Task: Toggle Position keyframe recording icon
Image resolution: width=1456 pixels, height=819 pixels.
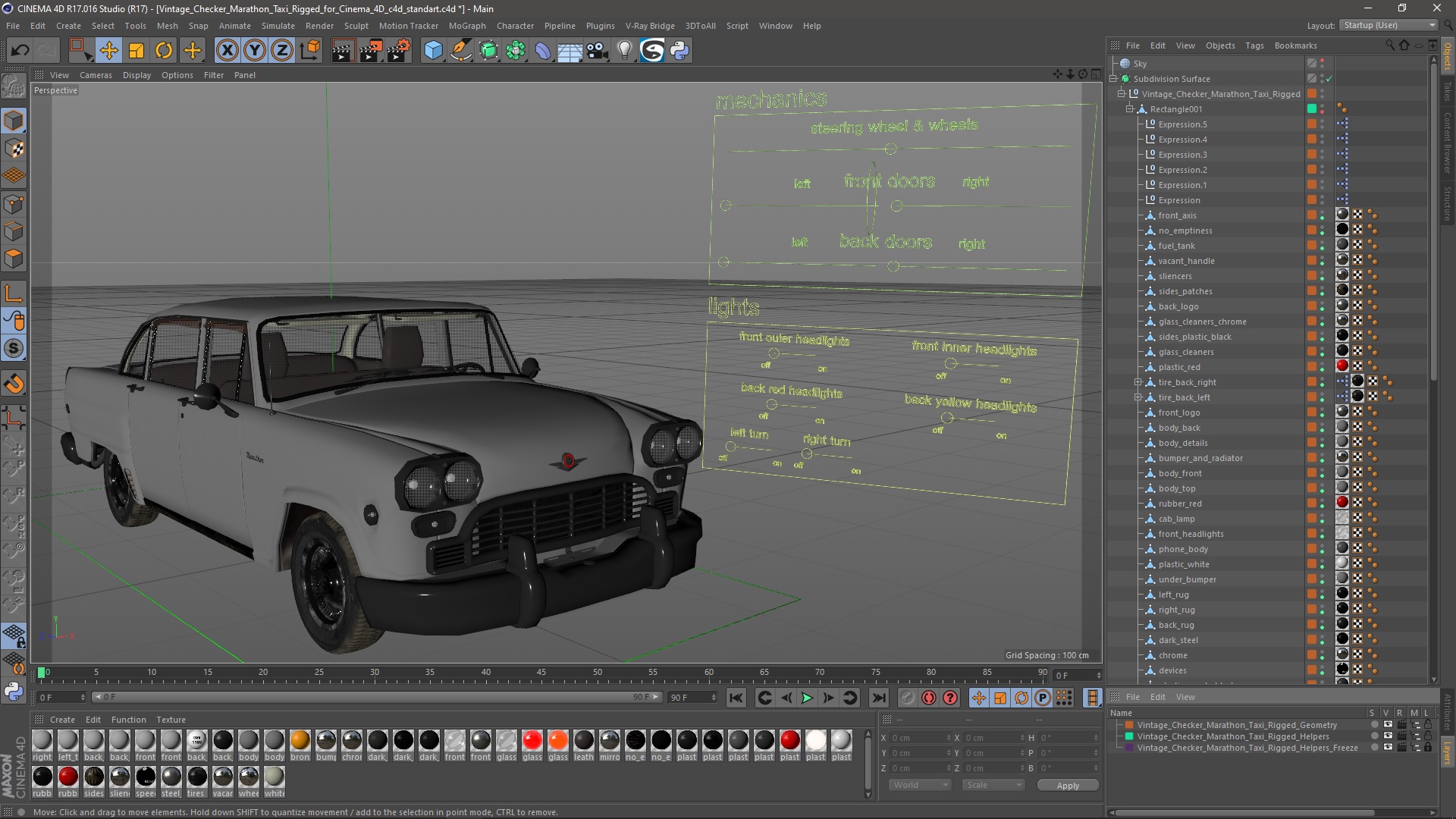Action: (979, 698)
